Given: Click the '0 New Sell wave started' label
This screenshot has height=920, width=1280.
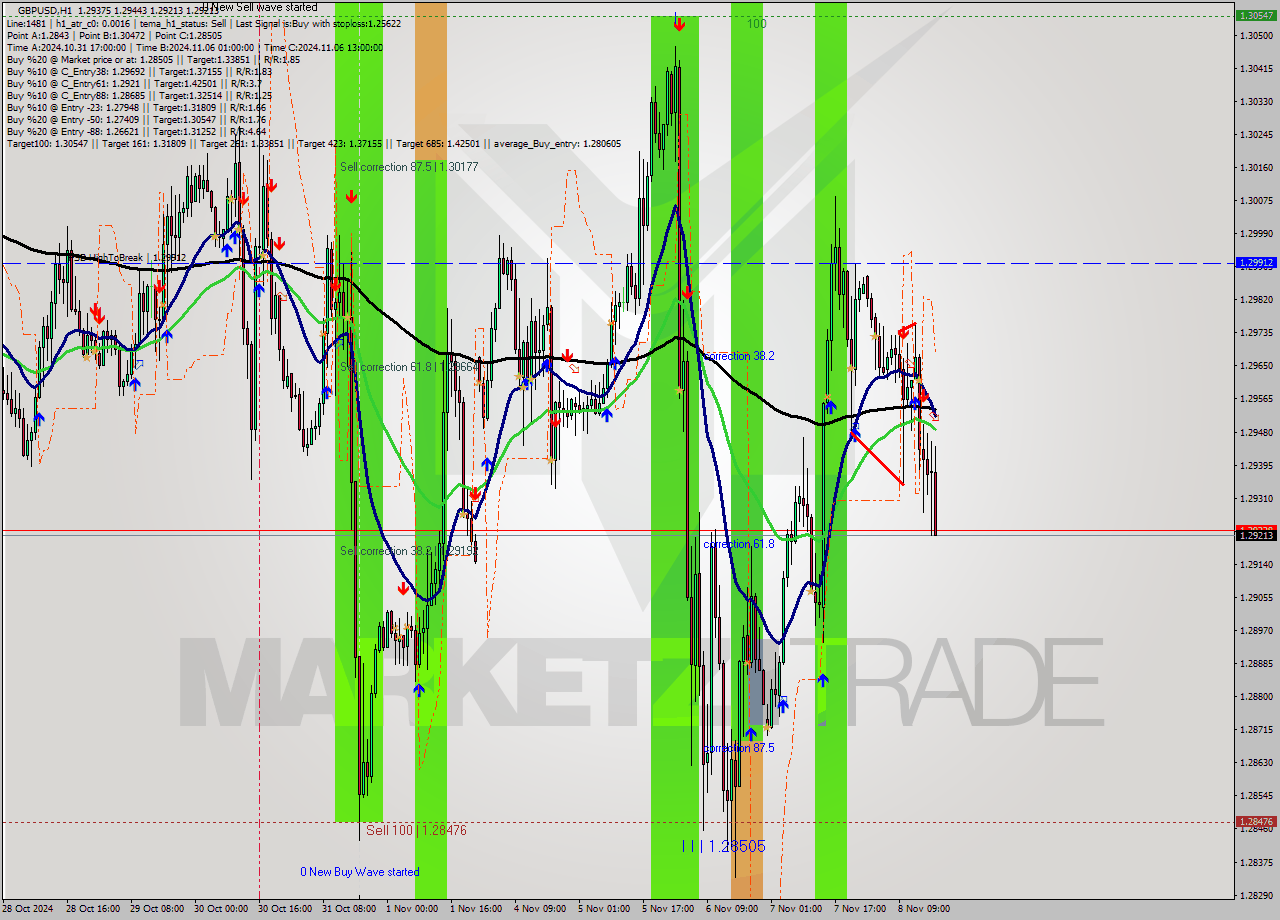Looking at the screenshot, I should coord(260,8).
